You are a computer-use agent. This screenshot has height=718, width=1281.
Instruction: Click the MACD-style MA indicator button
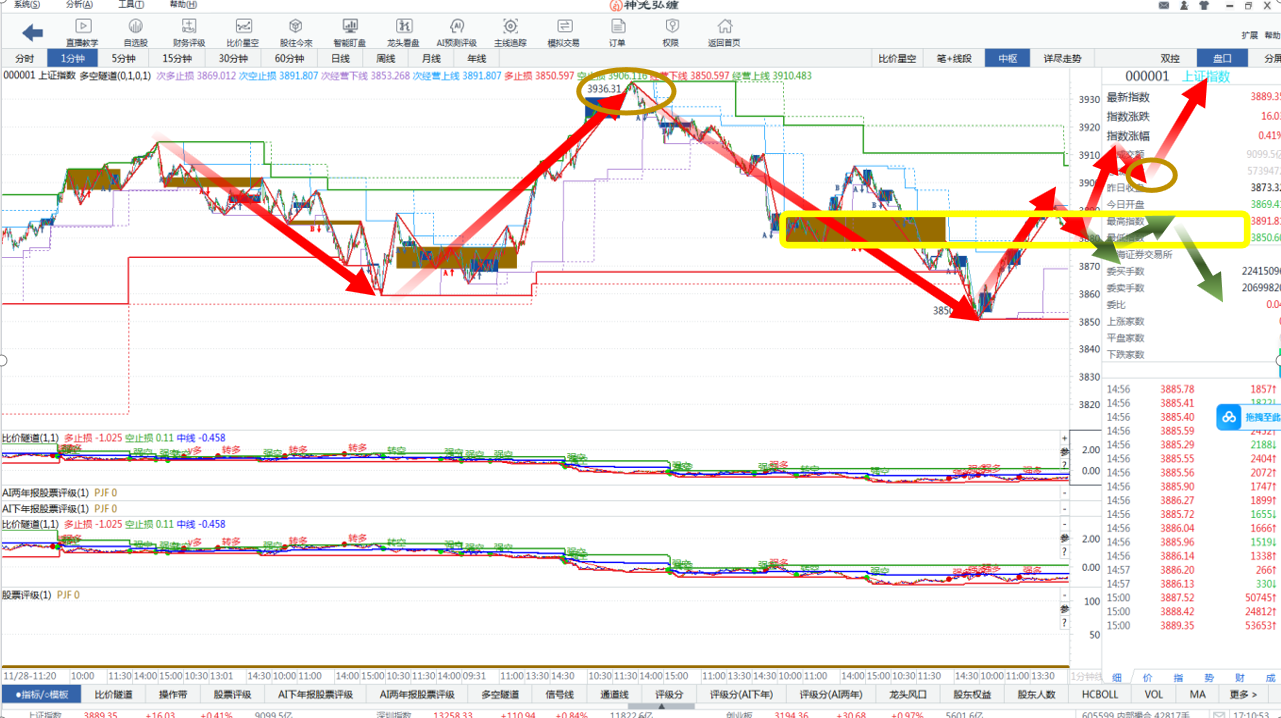pos(1198,694)
